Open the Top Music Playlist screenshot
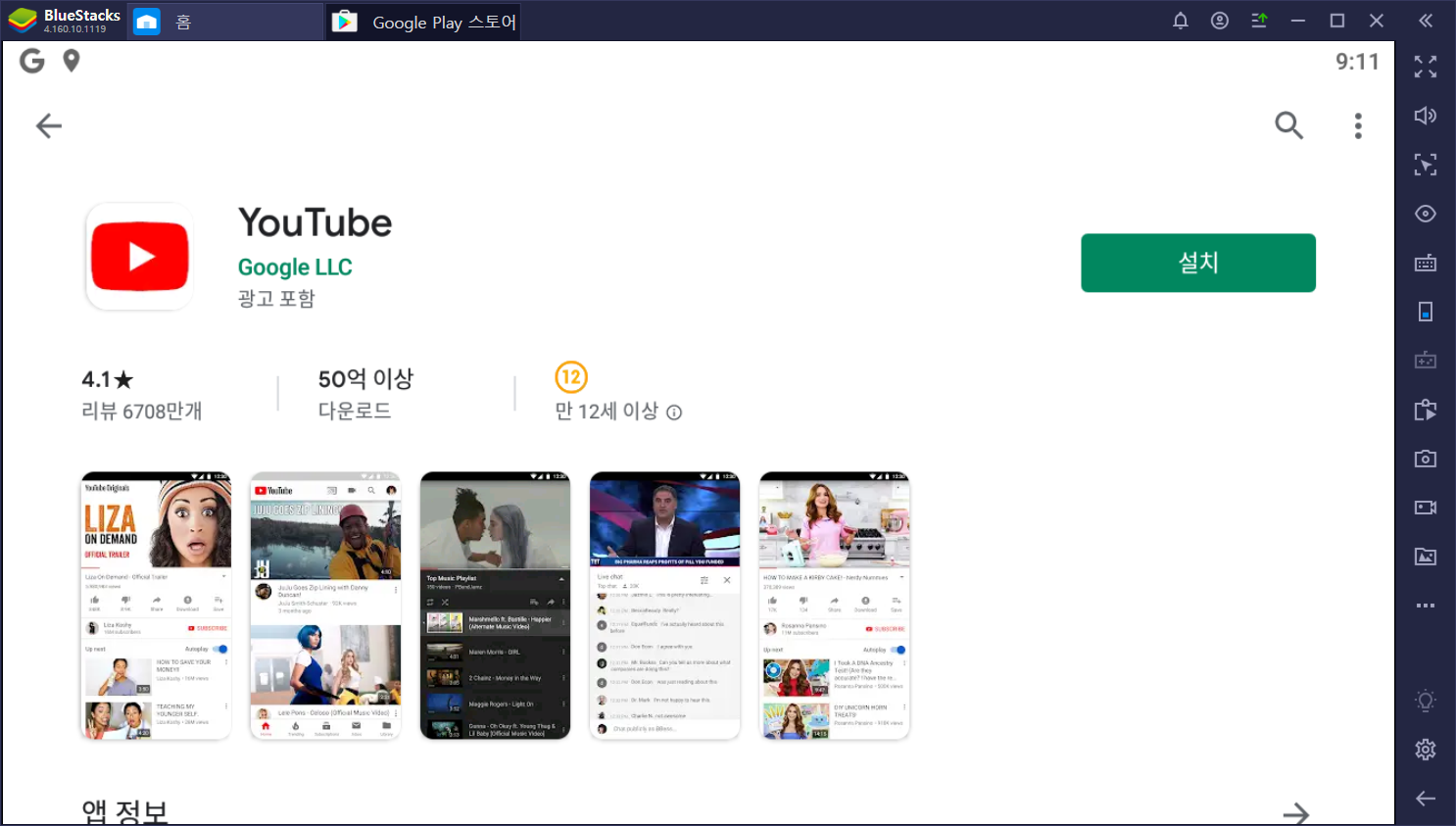This screenshot has width=1456, height=826. [x=495, y=606]
